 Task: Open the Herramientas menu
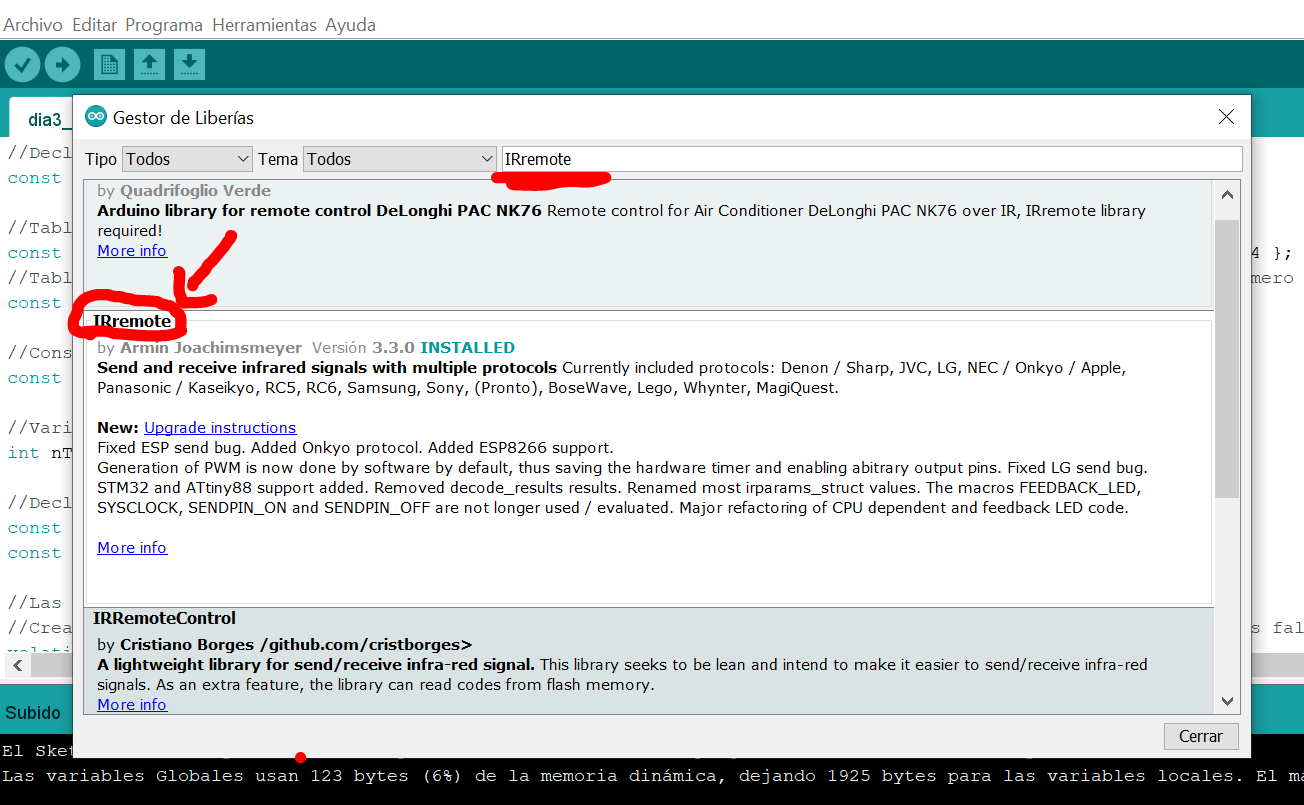click(265, 25)
